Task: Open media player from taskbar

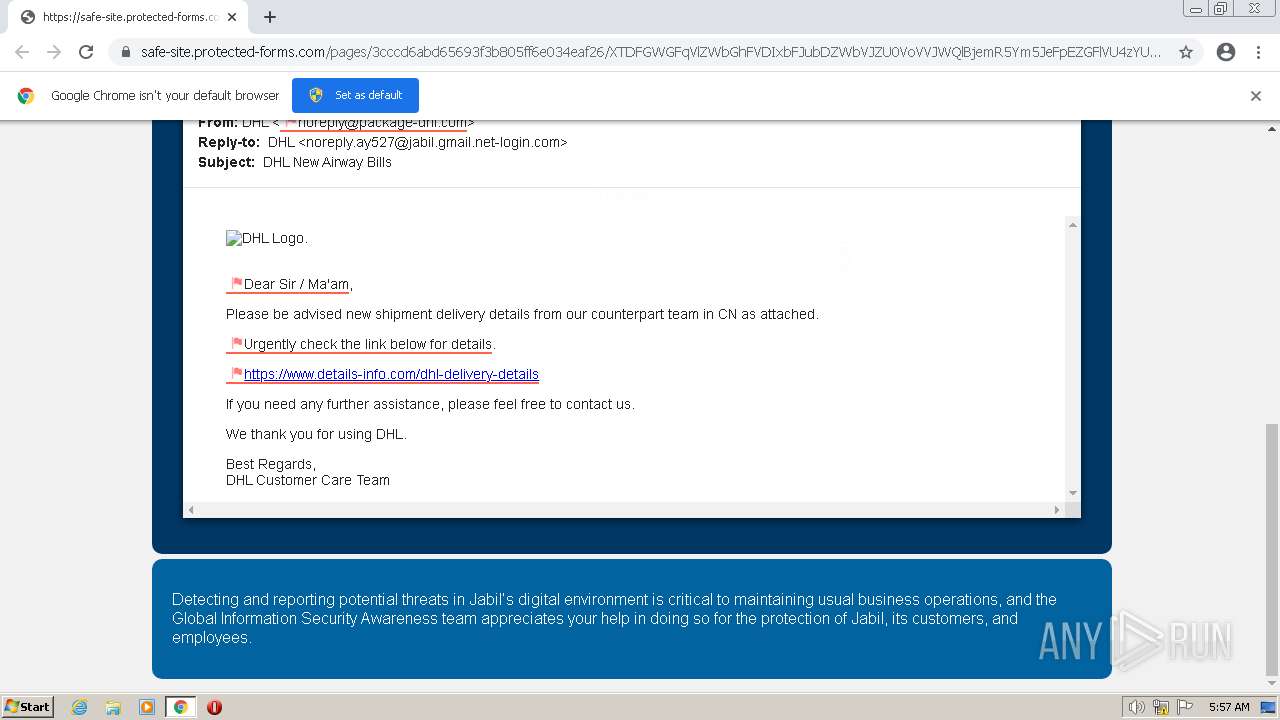Action: pos(147,707)
